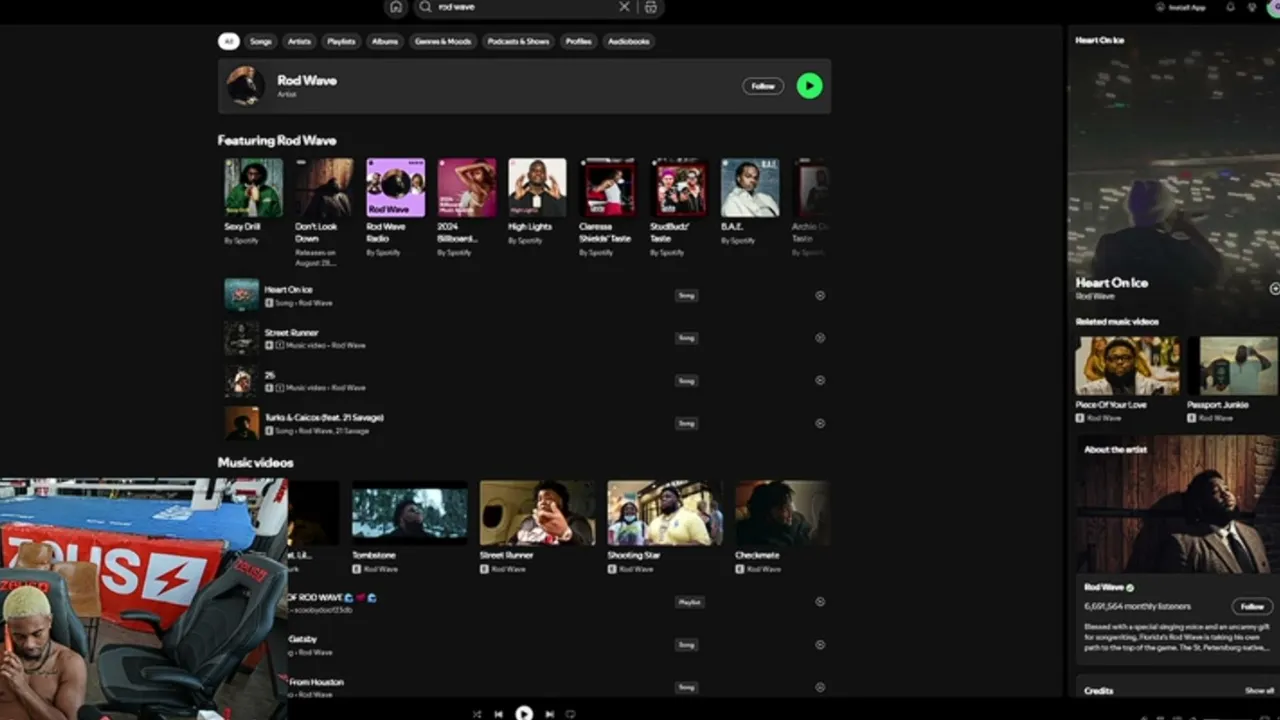This screenshot has width=1280, height=720.
Task: Open the Don't Look Down album cover
Action: (324, 188)
